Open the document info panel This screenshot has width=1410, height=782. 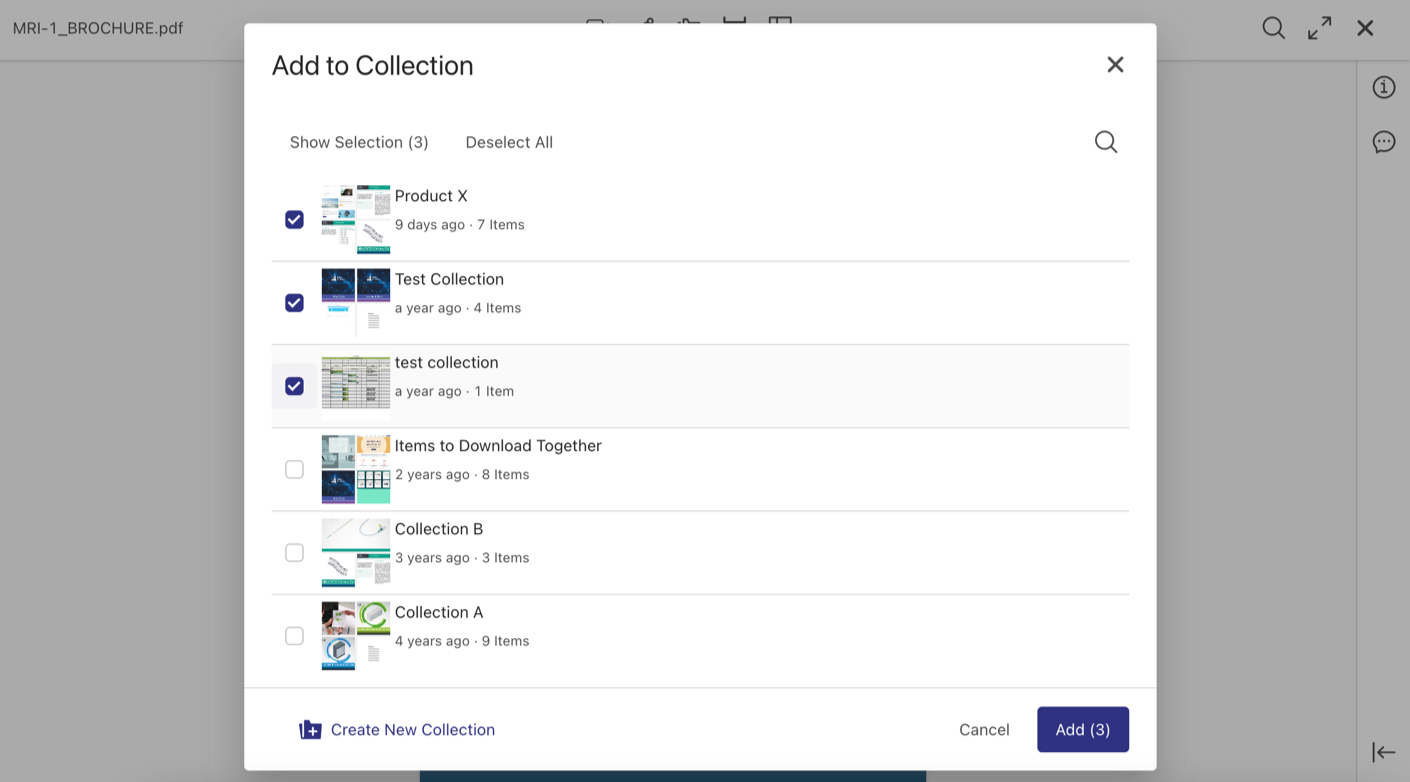pos(1383,87)
